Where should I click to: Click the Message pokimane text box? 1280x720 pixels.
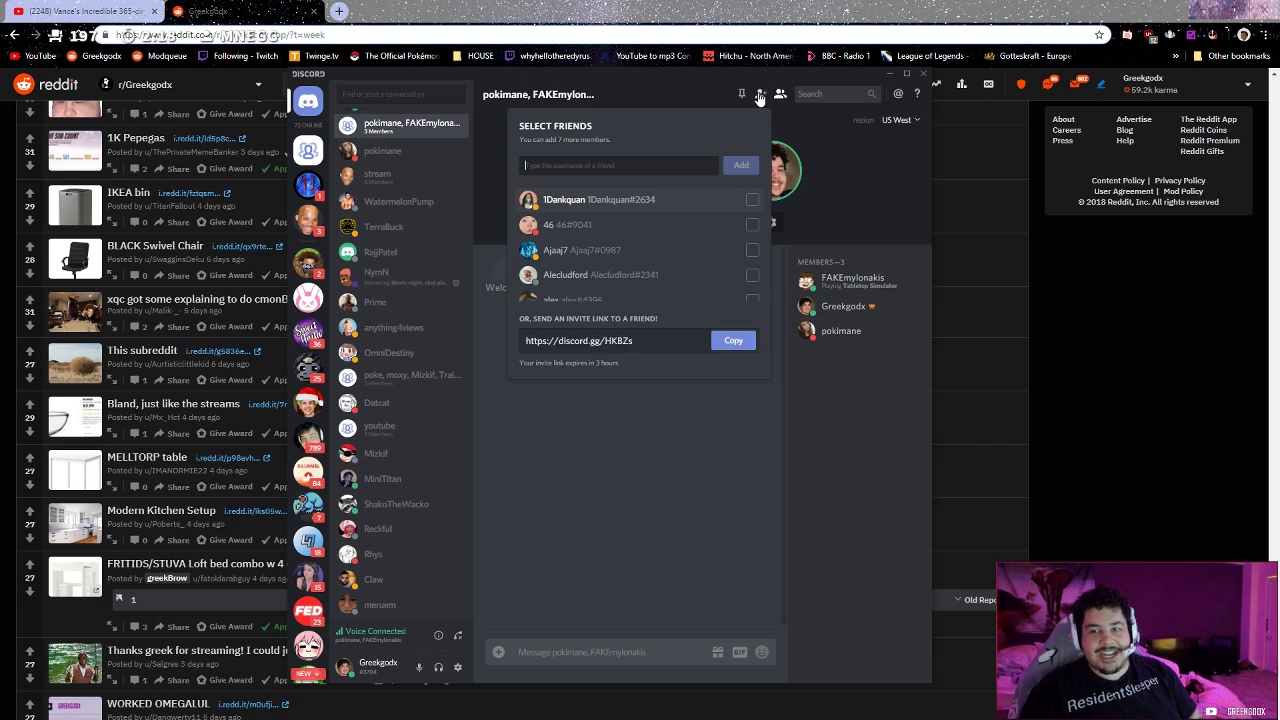pyautogui.click(x=610, y=652)
